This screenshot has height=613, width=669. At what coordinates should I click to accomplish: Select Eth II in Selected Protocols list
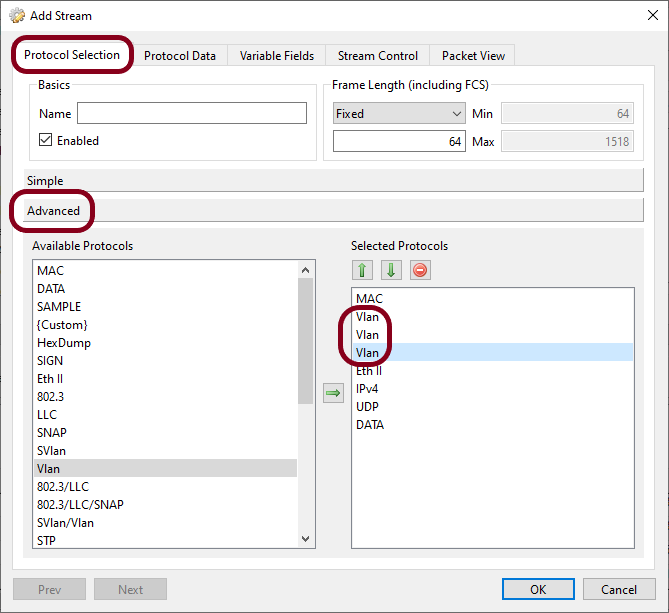point(493,371)
